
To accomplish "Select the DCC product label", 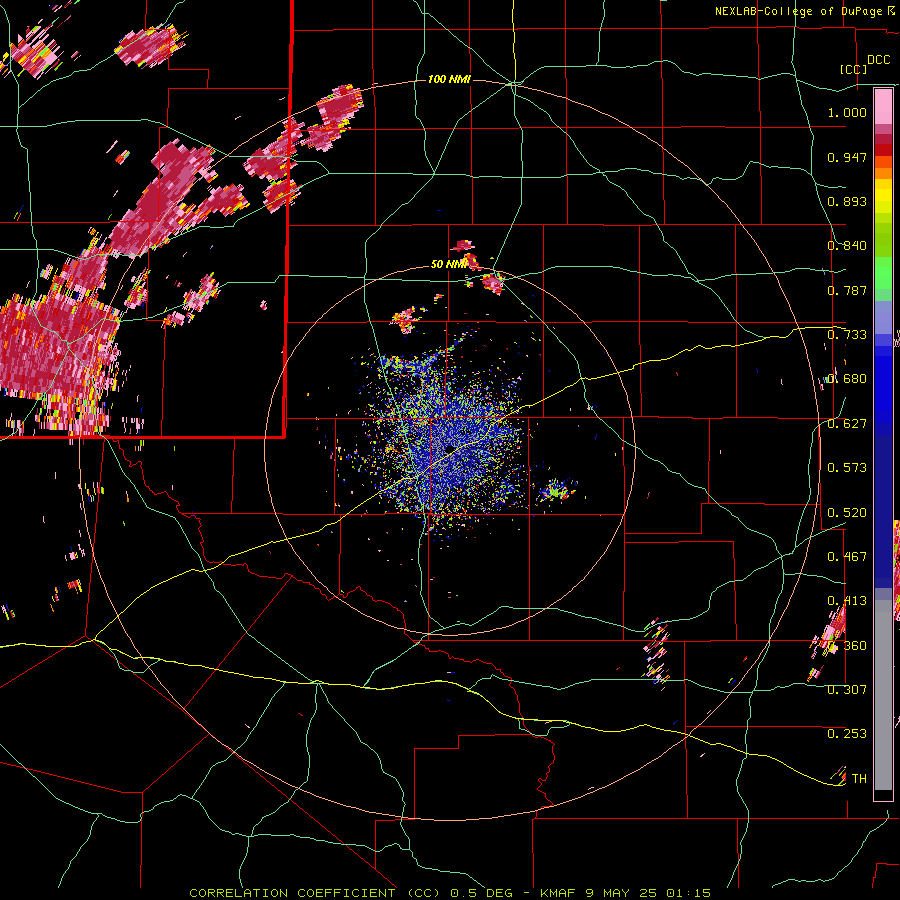I will click(878, 60).
